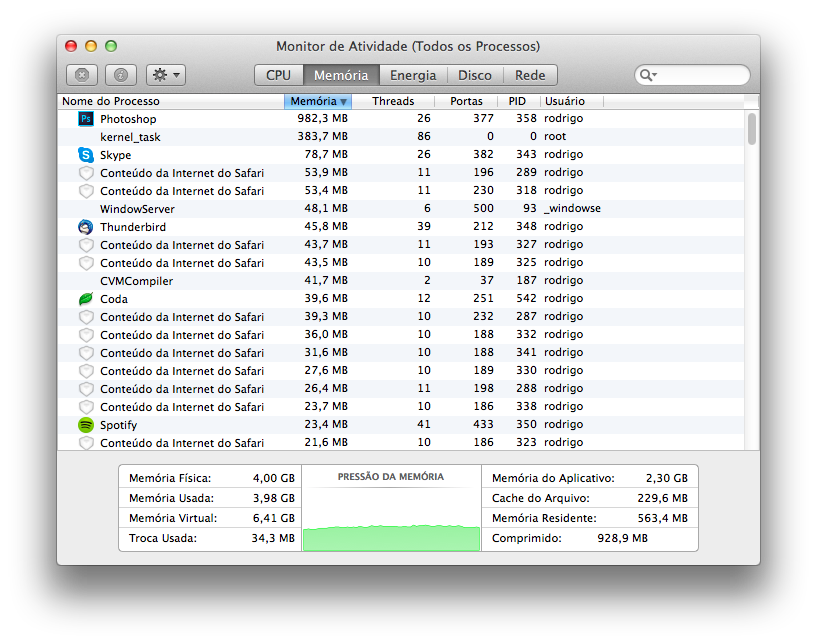817x644 pixels.
Task: Click the search field
Action: pyautogui.click(x=692, y=75)
